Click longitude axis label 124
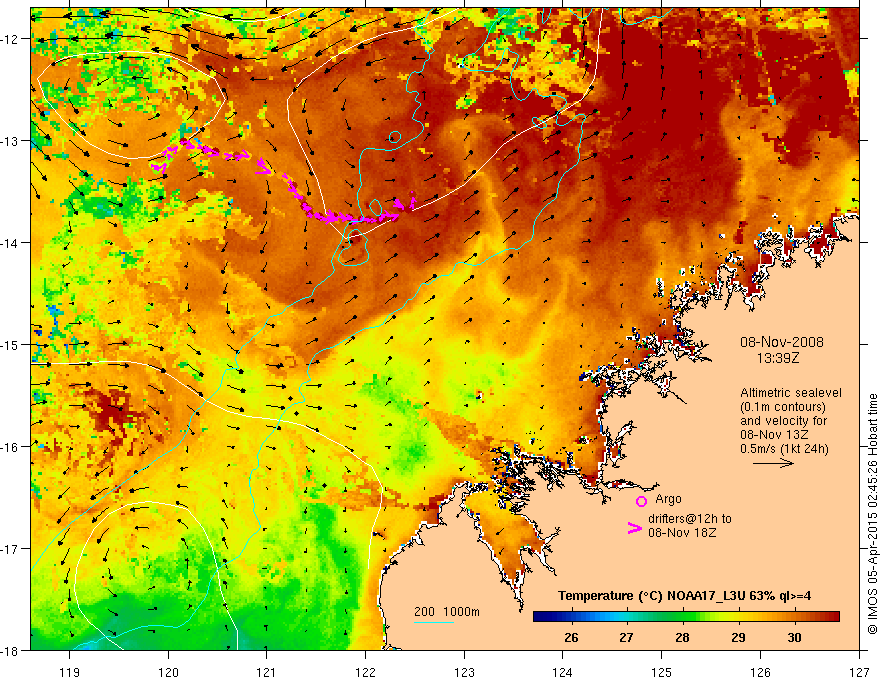880x680 pixels. point(563,672)
